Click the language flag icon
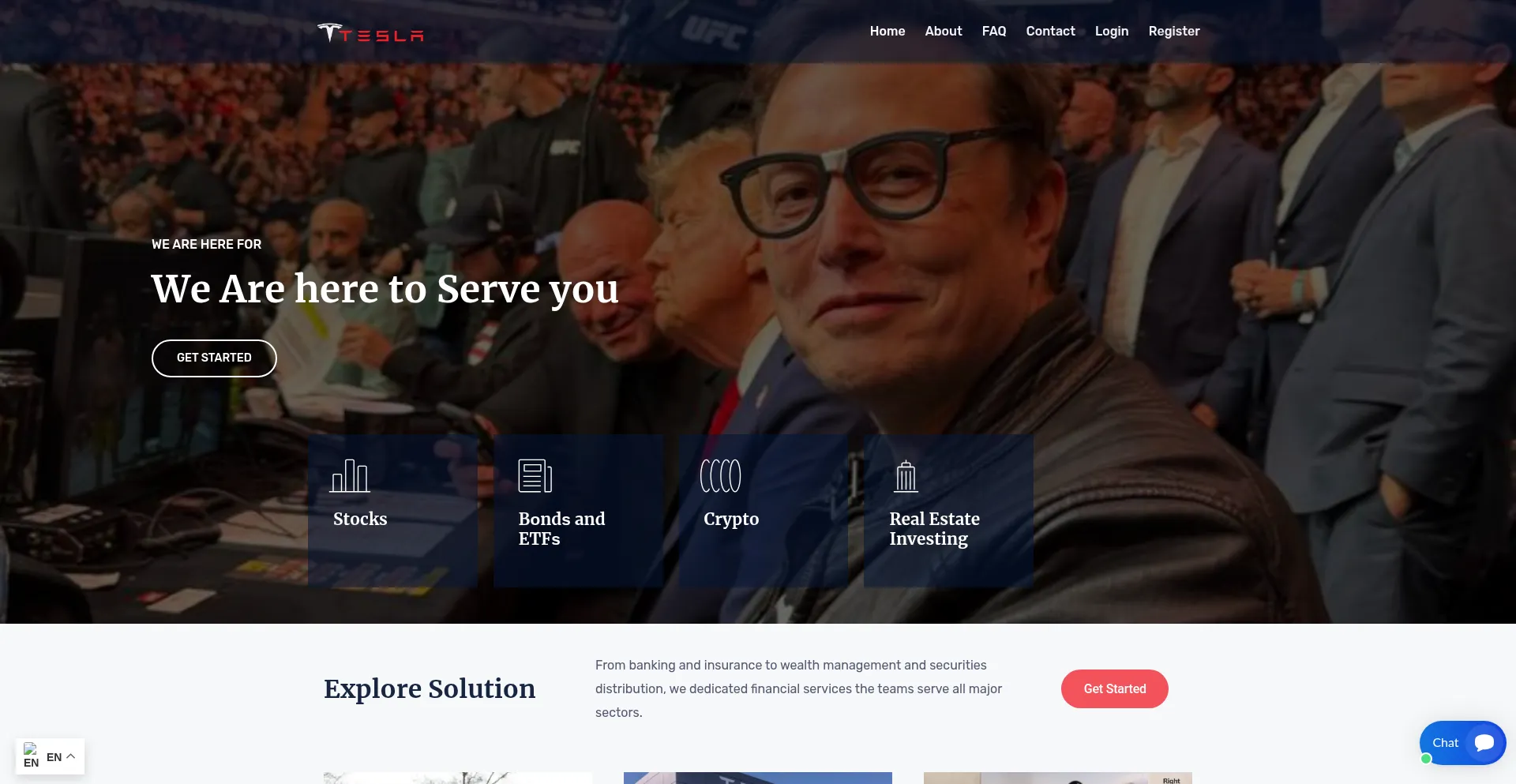 [x=31, y=756]
